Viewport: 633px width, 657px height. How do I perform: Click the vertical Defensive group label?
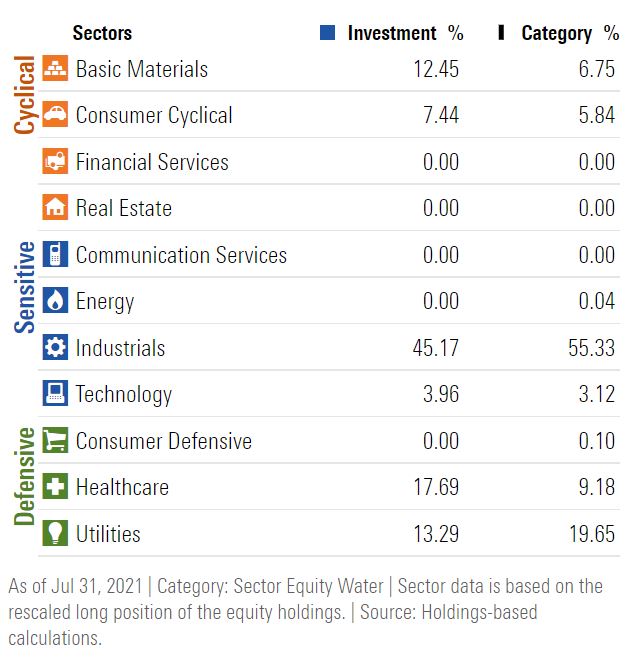[24, 477]
